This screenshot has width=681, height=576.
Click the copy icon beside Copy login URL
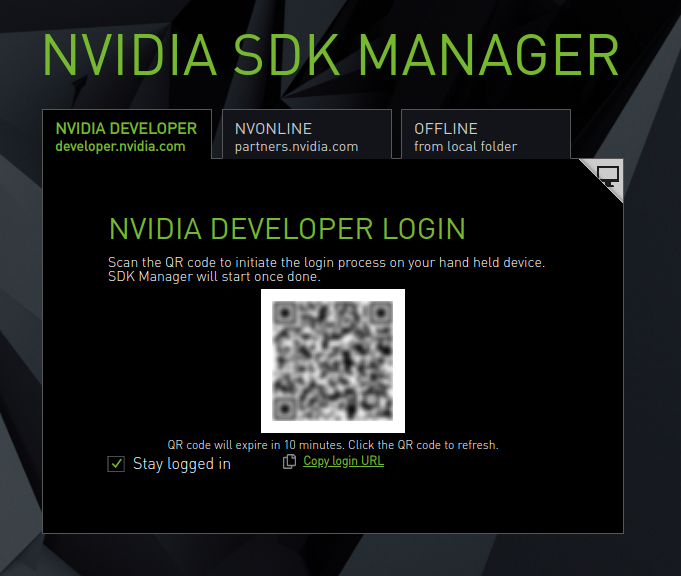pyautogui.click(x=290, y=462)
